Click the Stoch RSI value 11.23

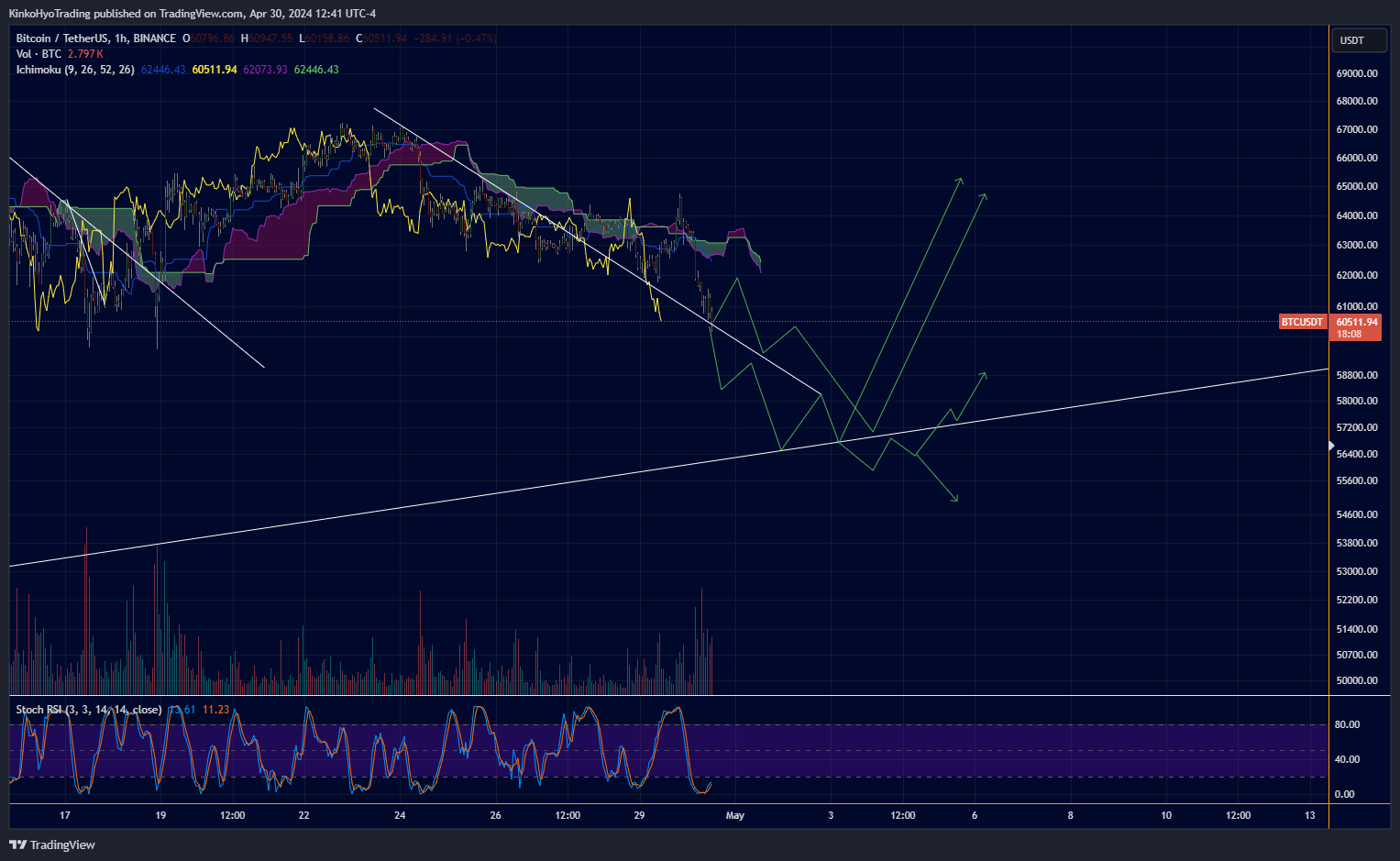(215, 710)
